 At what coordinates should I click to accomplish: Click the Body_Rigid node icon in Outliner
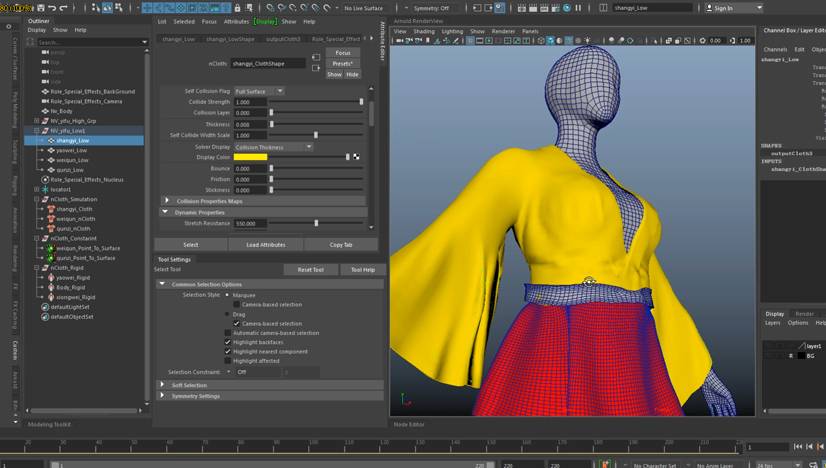click(51, 288)
